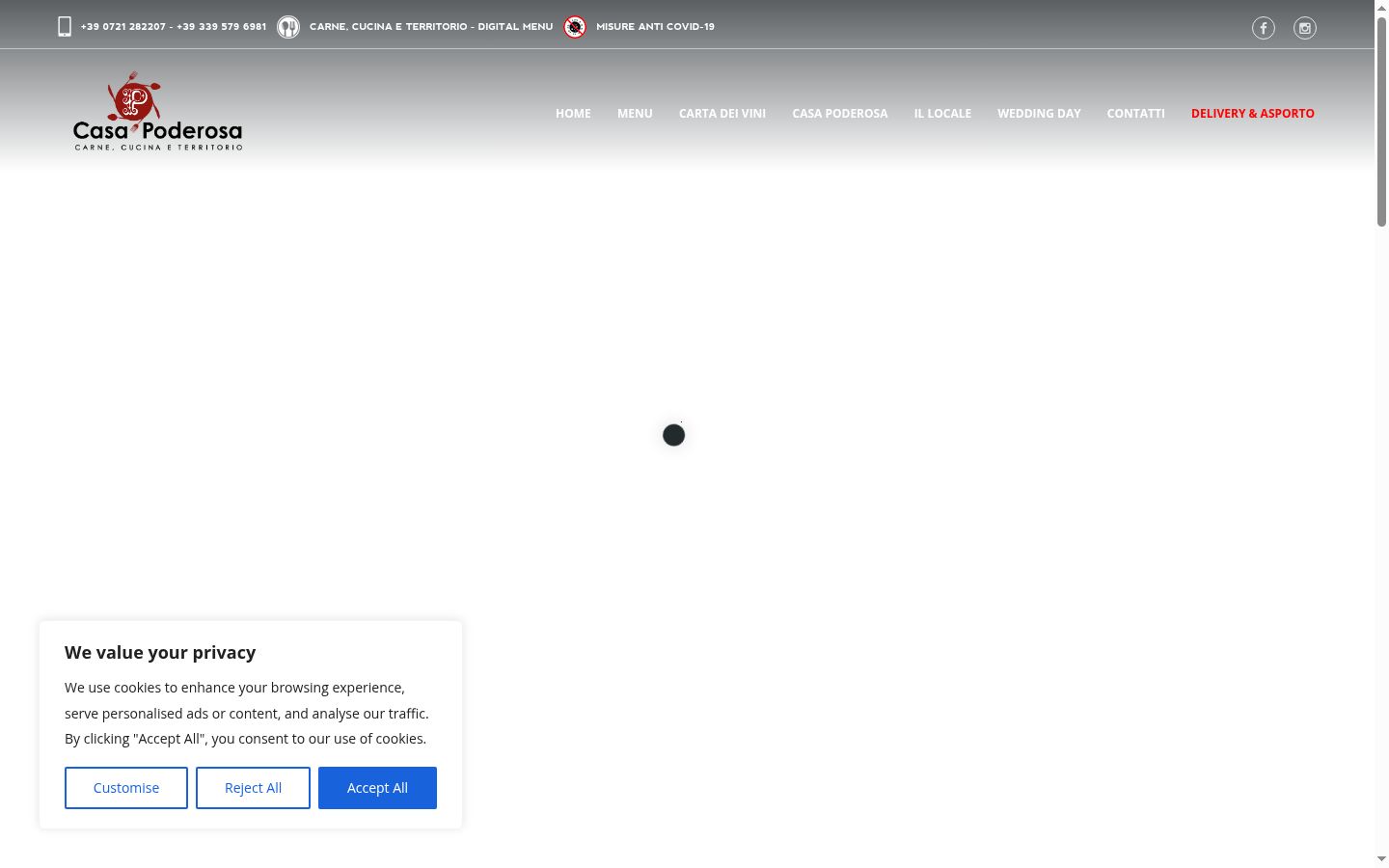Click the vertical scrollbar thumb
Screen dimensions: 1389x868
click(x=1381, y=122)
